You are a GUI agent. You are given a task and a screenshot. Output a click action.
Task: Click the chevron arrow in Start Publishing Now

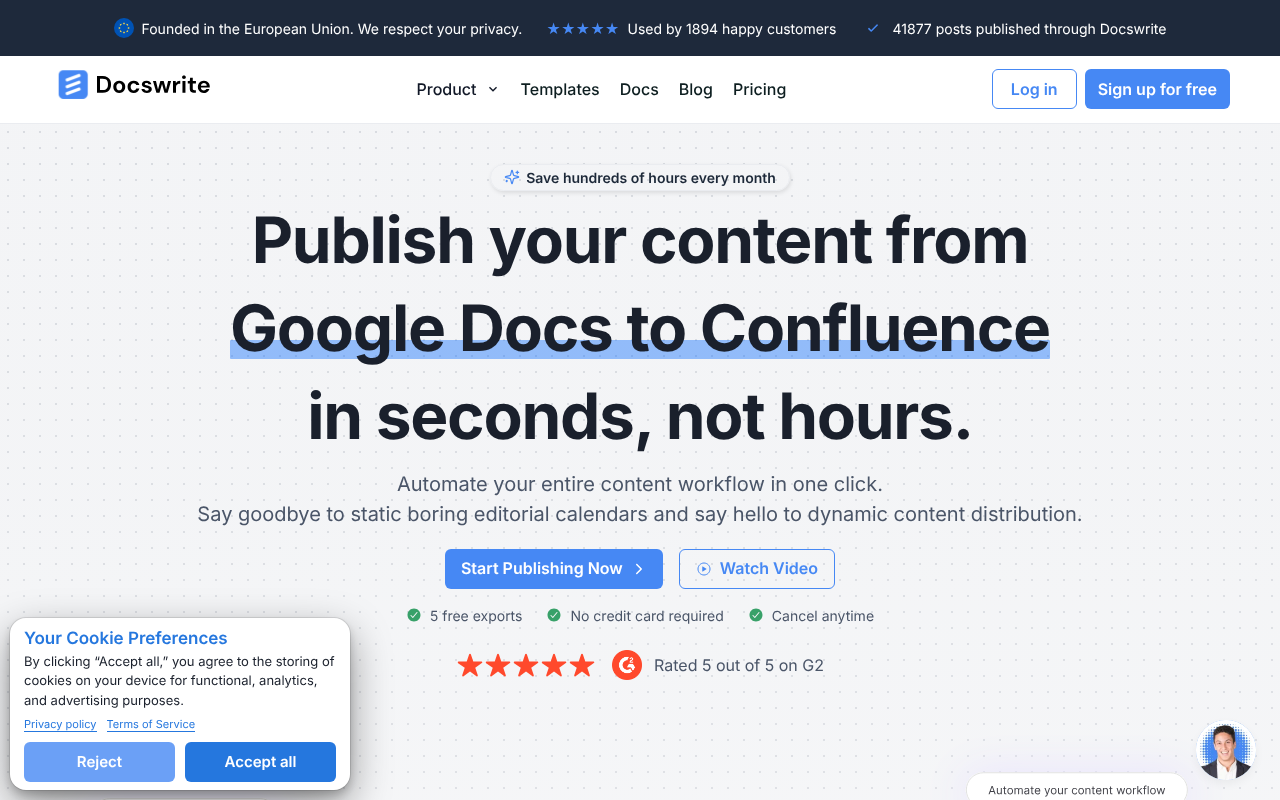639,568
